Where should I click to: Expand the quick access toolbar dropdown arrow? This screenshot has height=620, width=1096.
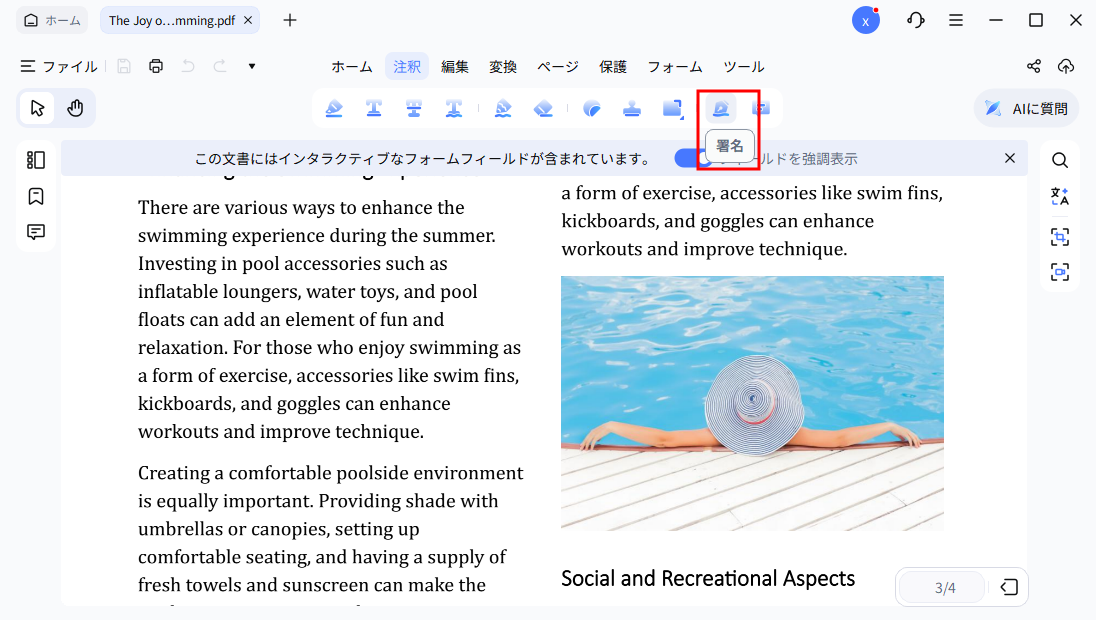252,67
